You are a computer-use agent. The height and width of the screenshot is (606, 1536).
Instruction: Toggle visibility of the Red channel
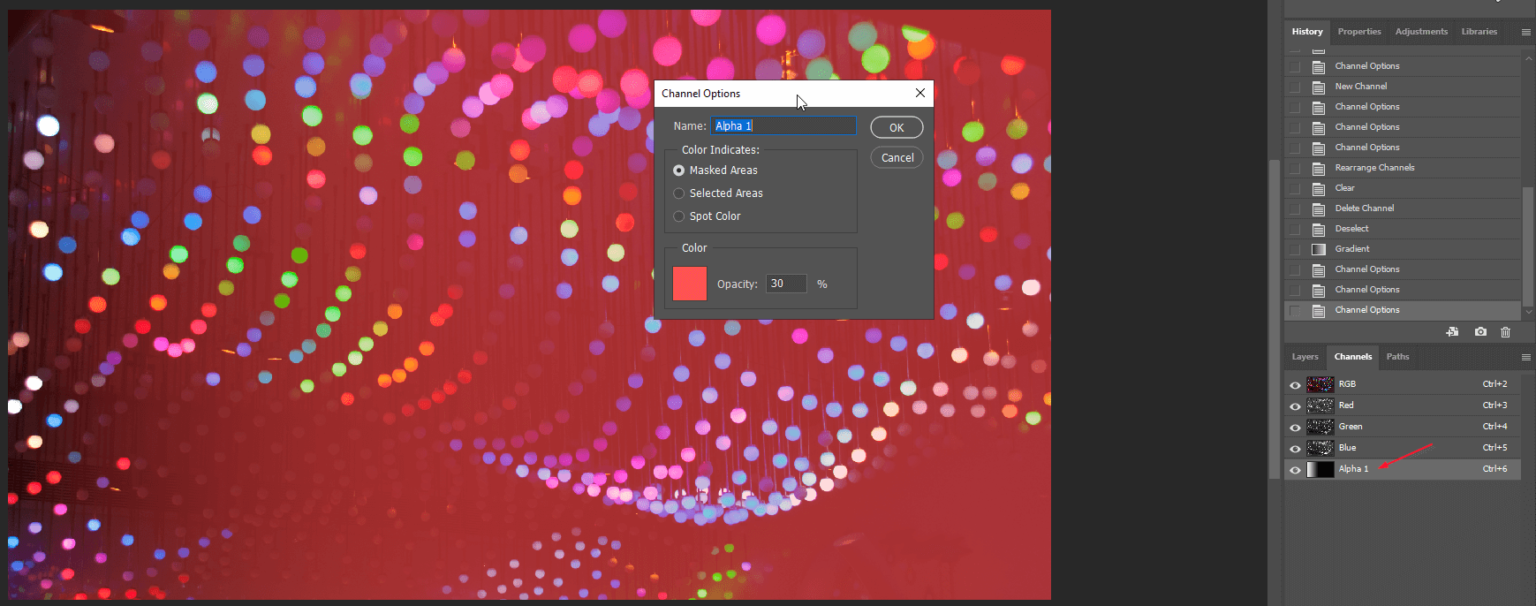[1295, 406]
